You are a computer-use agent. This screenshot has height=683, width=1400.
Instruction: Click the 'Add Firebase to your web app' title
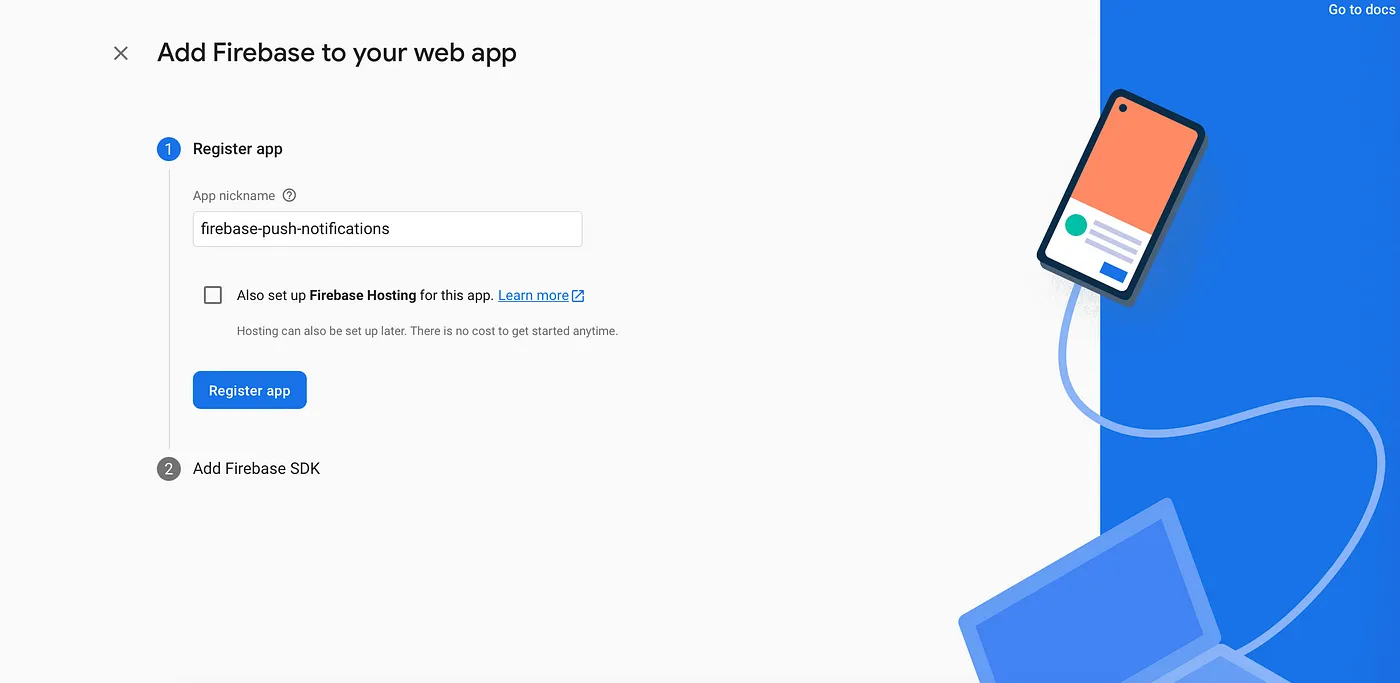pyautogui.click(x=337, y=53)
